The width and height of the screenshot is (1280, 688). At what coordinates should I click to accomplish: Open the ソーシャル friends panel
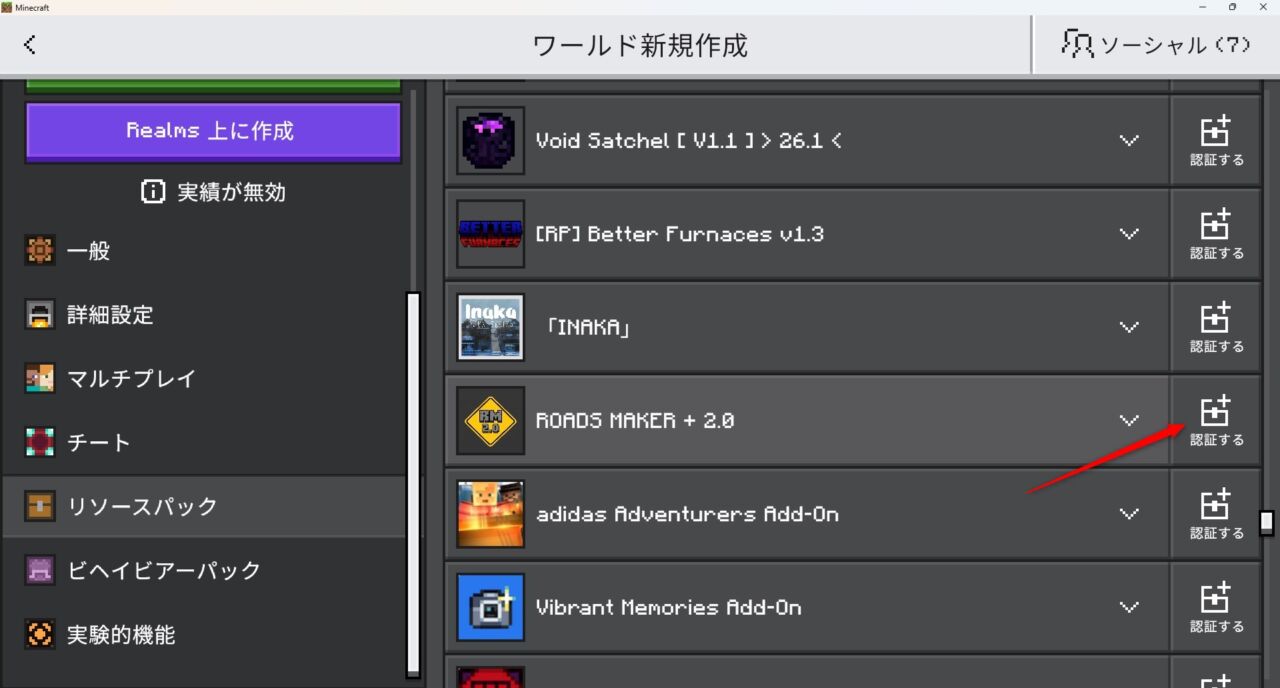pos(1157,45)
